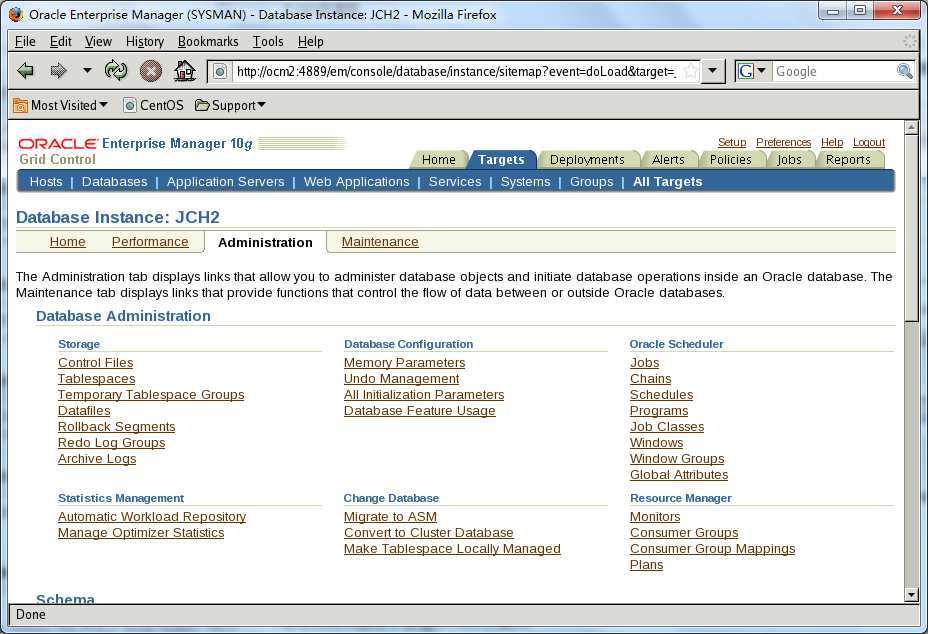Image resolution: width=928 pixels, height=634 pixels.
Task: Click the browser Forward arrow
Action: (58, 71)
